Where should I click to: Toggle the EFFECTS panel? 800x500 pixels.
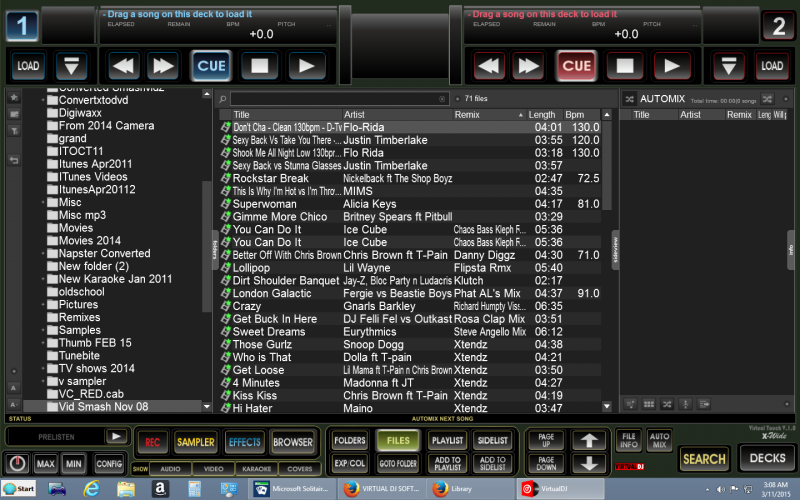tap(244, 442)
